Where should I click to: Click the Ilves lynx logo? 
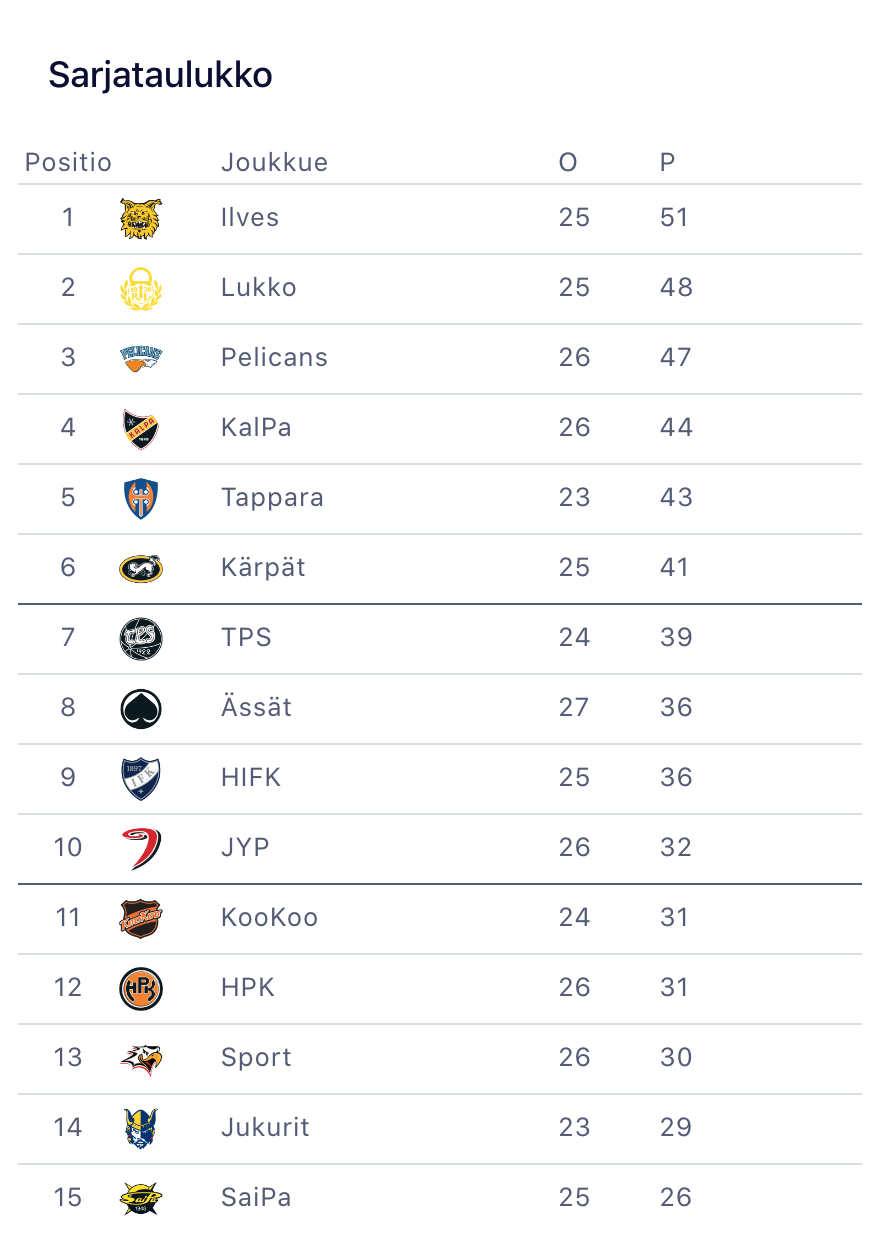(x=140, y=218)
